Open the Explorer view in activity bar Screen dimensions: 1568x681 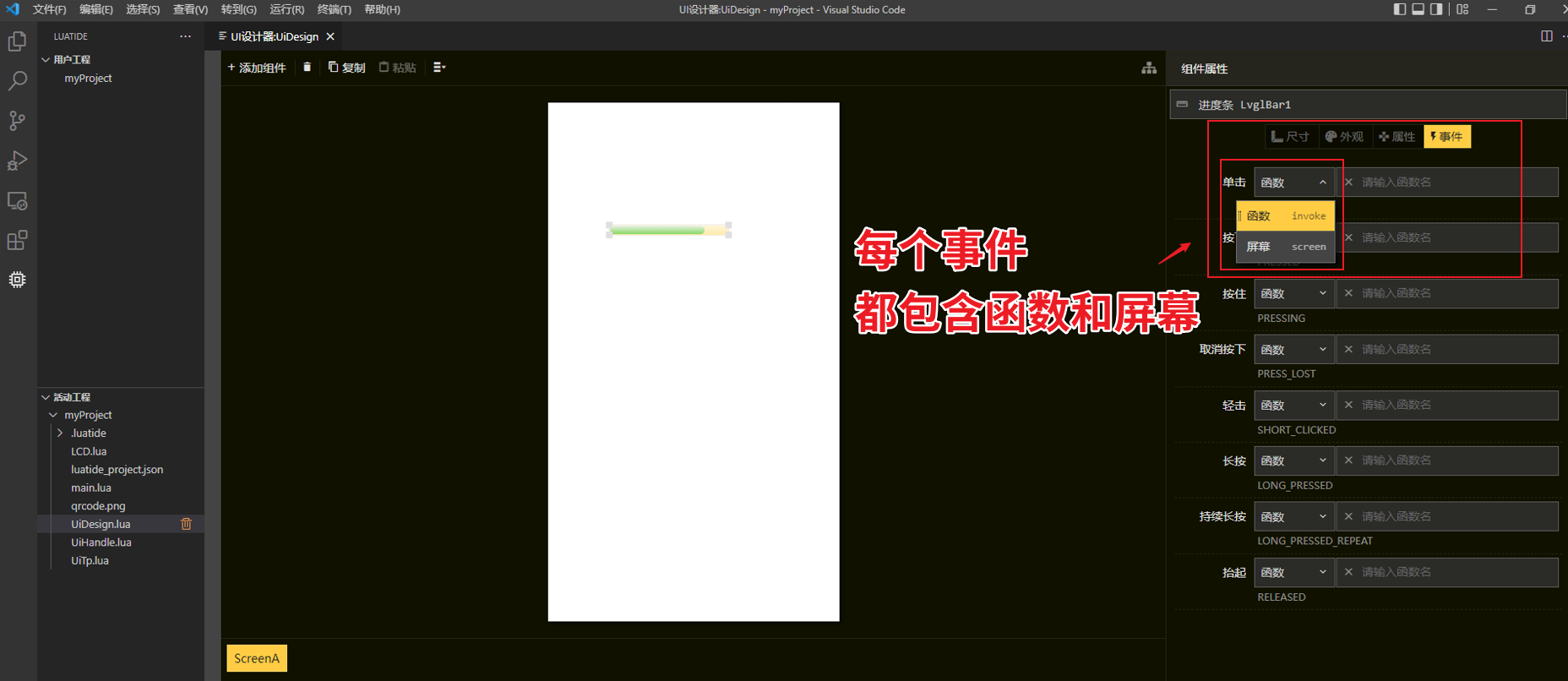tap(17, 41)
